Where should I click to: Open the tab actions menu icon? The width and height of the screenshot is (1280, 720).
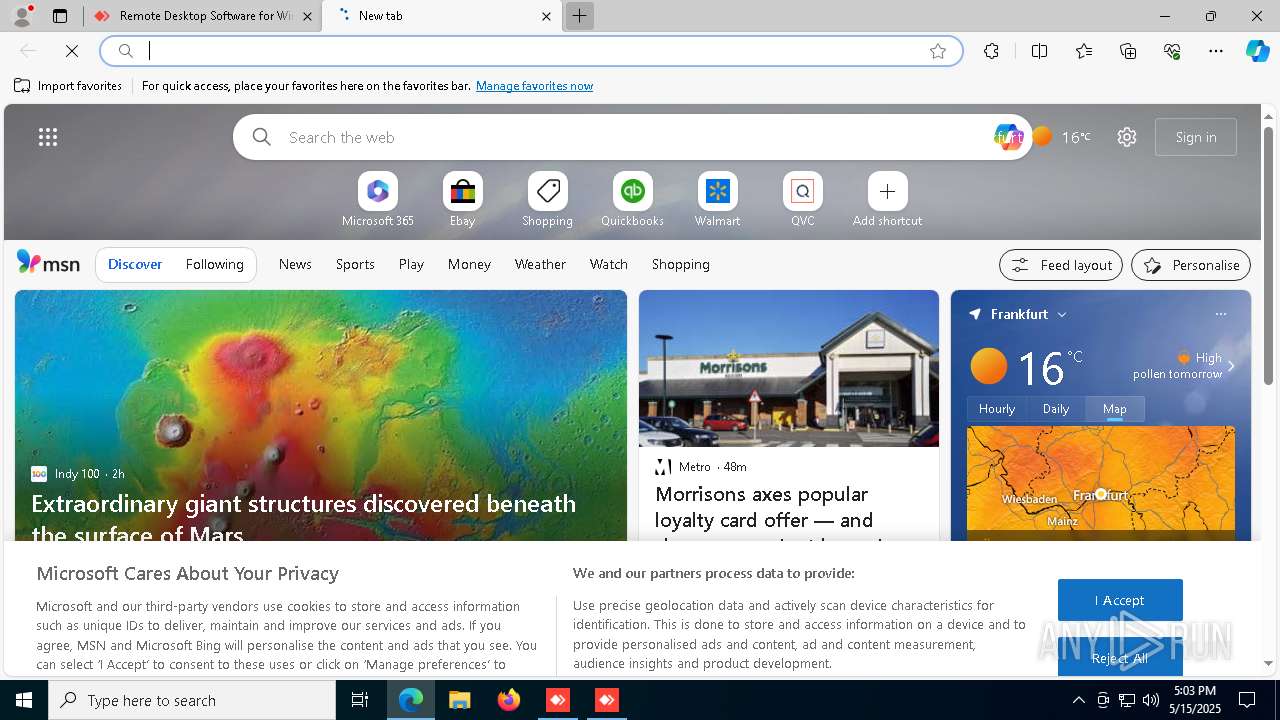click(60, 16)
